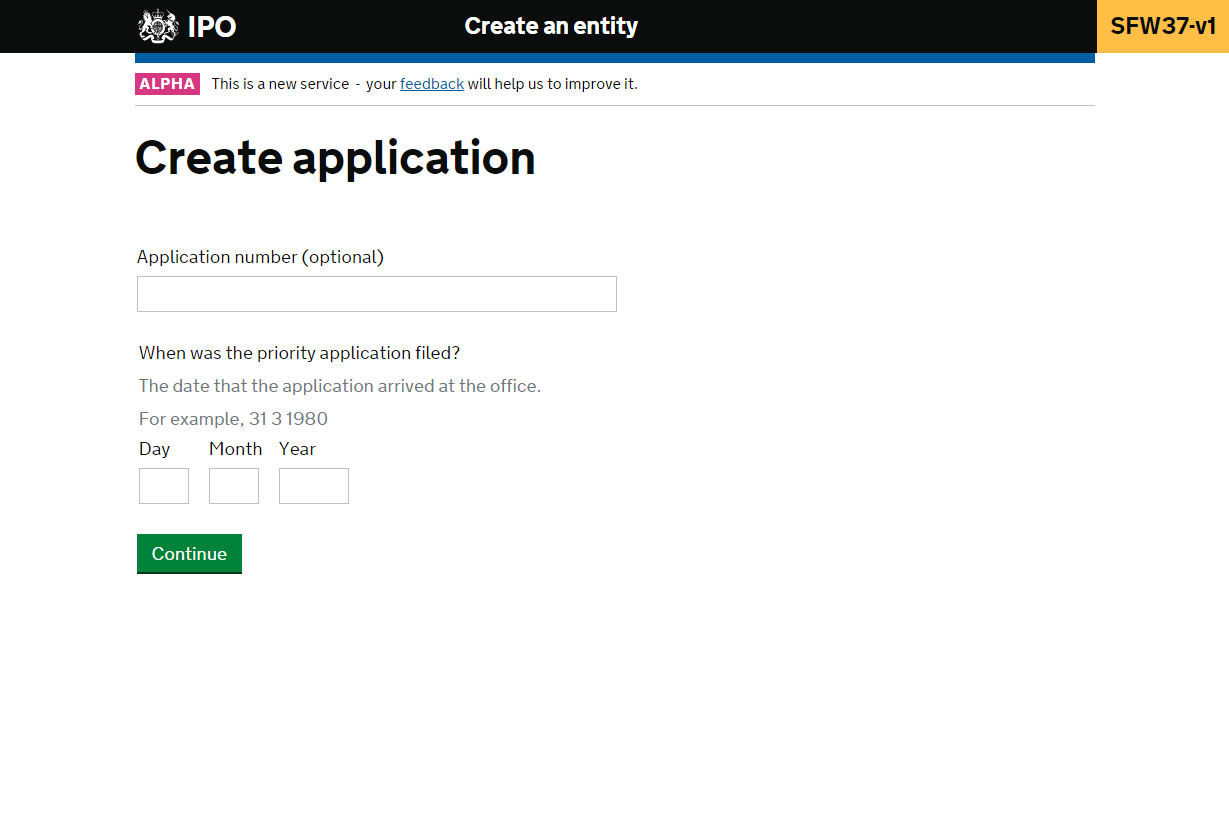1229x836 pixels.
Task: Click the Month input box
Action: [x=233, y=486]
